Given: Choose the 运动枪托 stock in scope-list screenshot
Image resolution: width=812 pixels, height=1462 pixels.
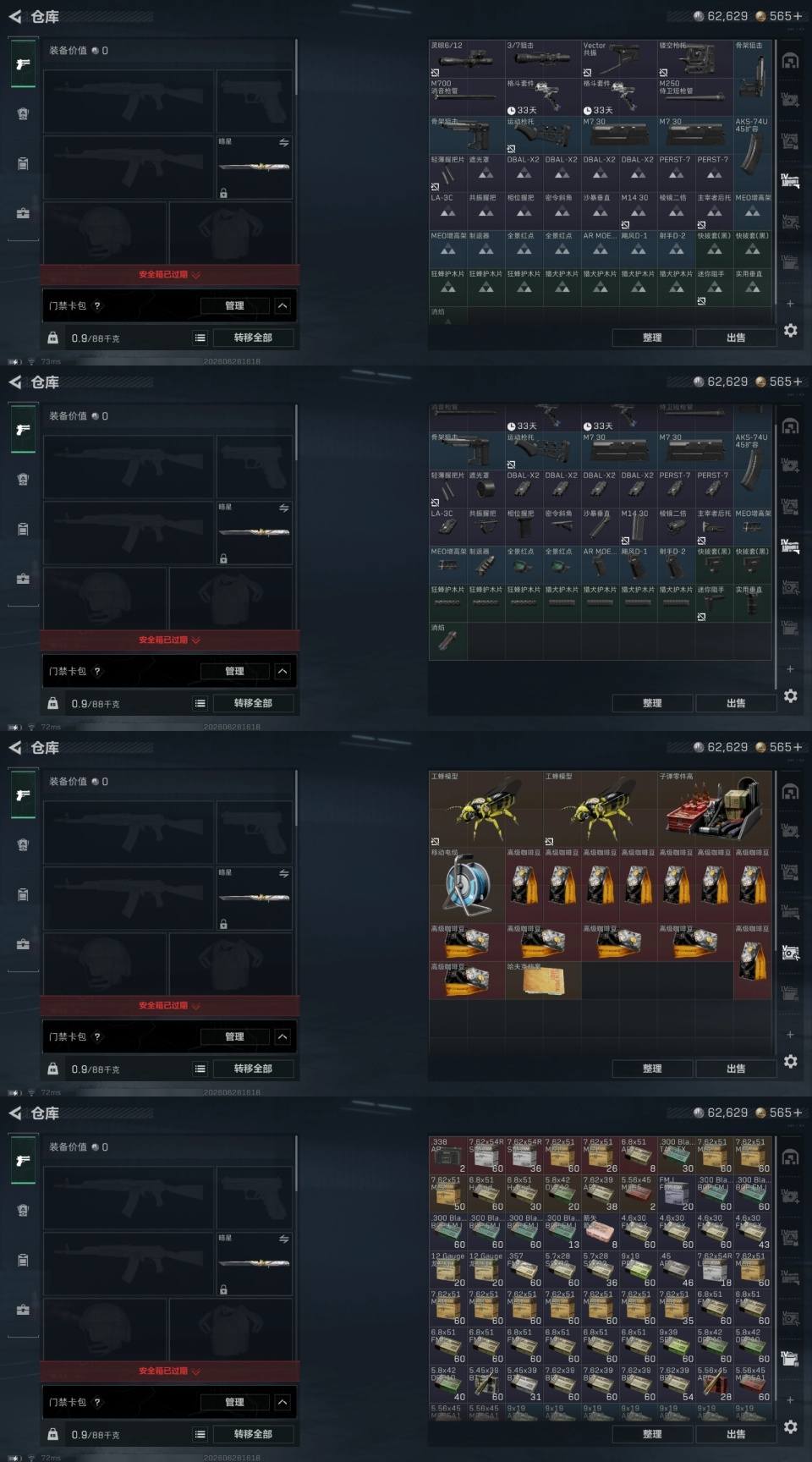Looking at the screenshot, I should tap(543, 135).
